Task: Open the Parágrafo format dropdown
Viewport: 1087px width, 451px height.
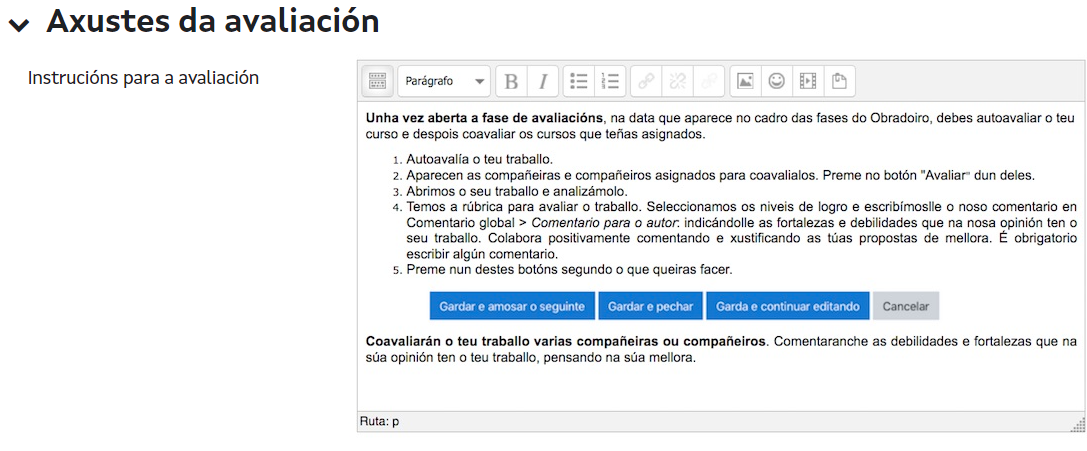Action: point(443,81)
